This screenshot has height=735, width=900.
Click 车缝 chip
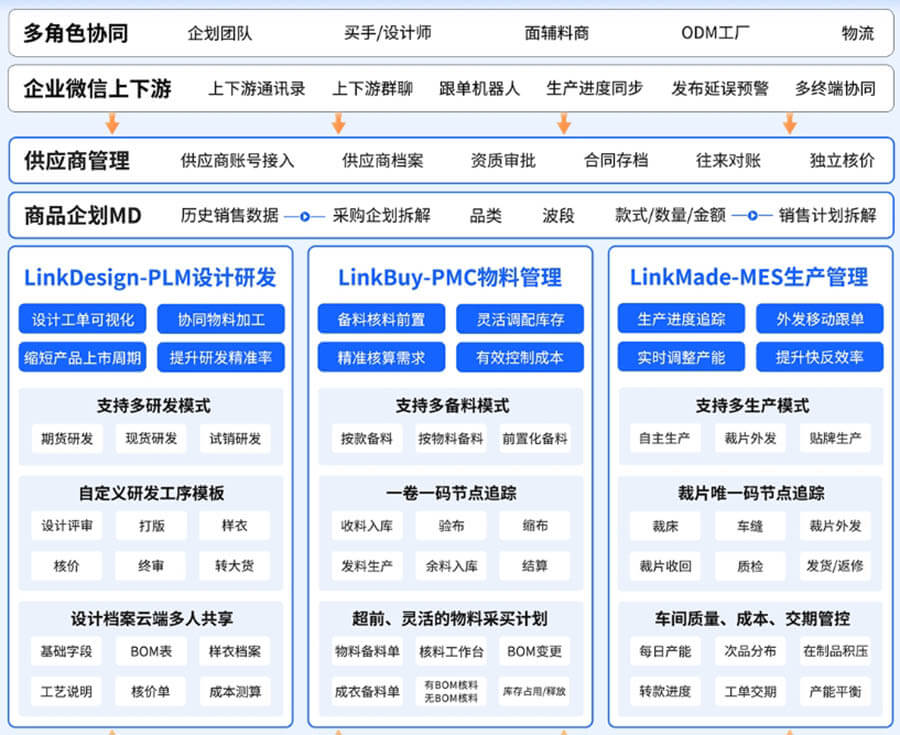(x=750, y=526)
